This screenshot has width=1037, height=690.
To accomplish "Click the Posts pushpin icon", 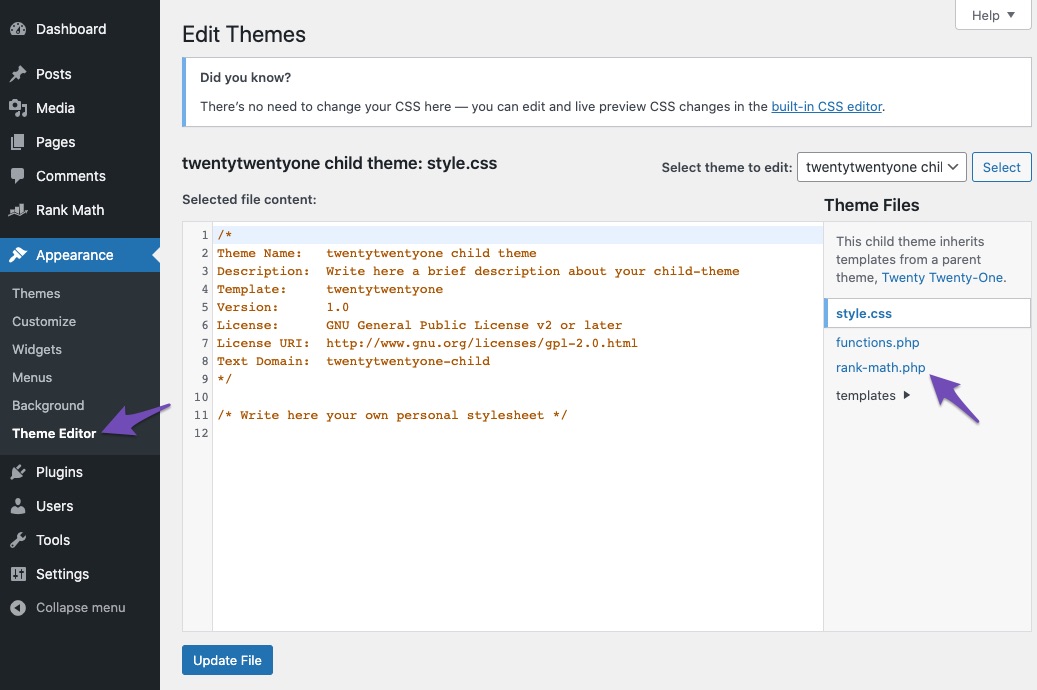I will pyautogui.click(x=18, y=74).
